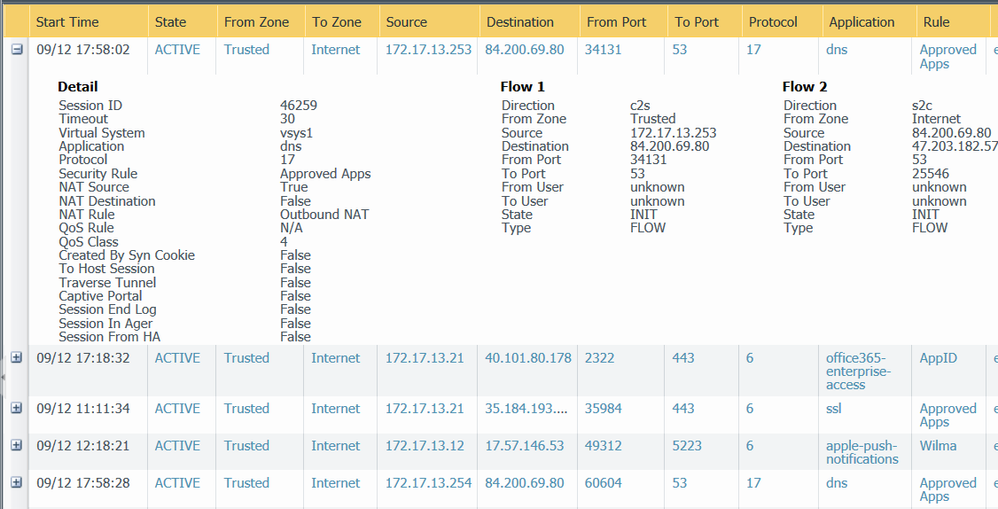
Task: Open the office365-enterprise-access application link
Action: 858,371
